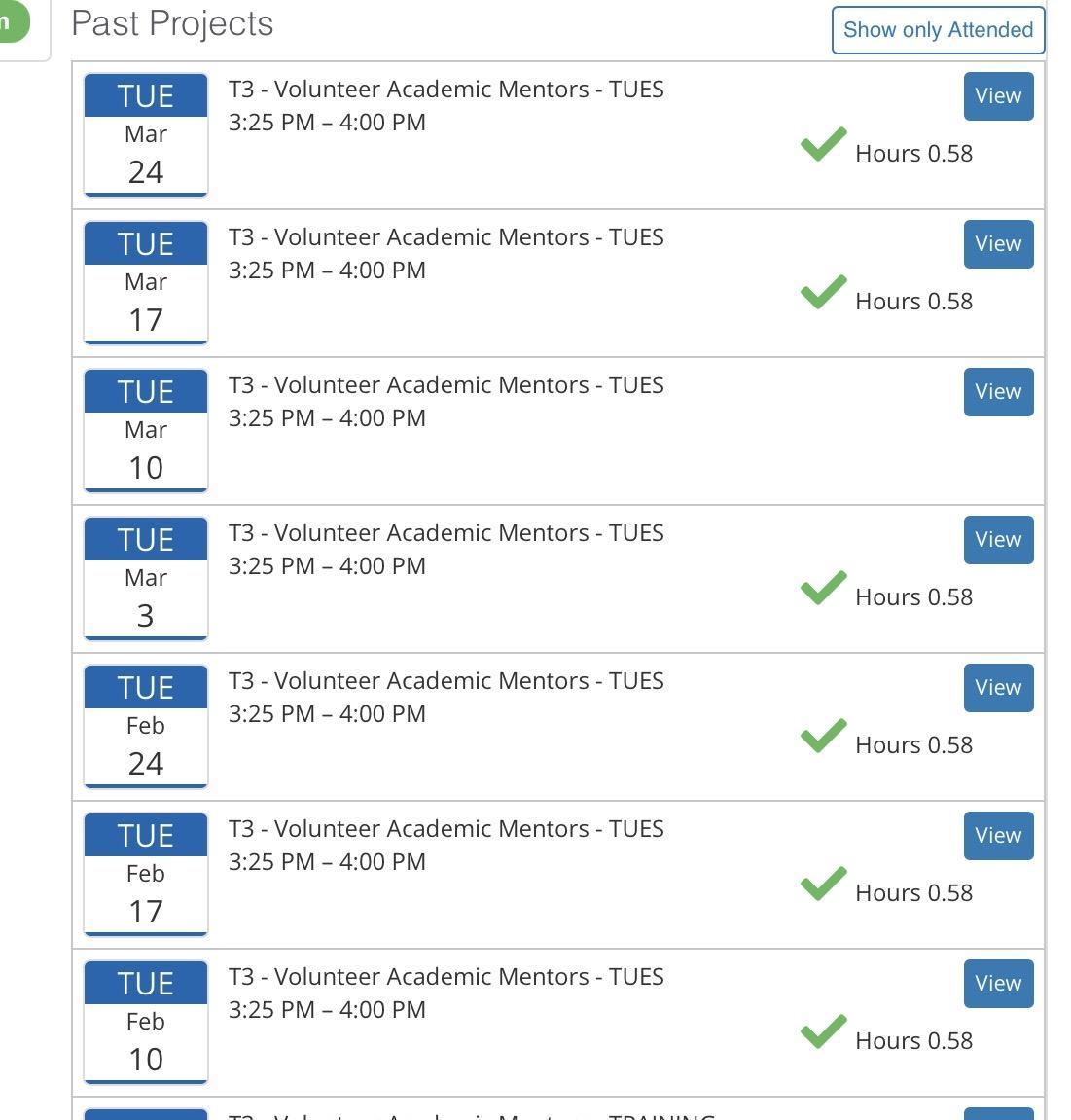Click the Hours 0.58 label for Mar 3
The width and height of the screenshot is (1071, 1120).
point(913,597)
